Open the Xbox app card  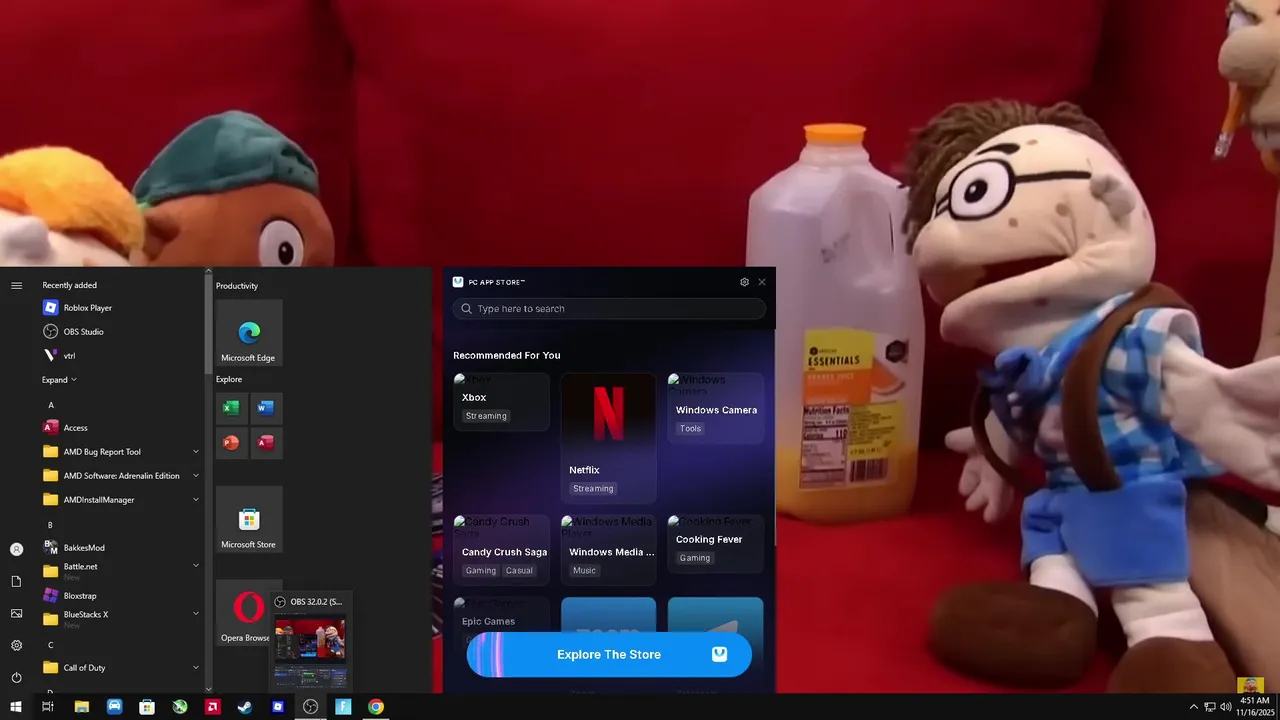(x=501, y=402)
